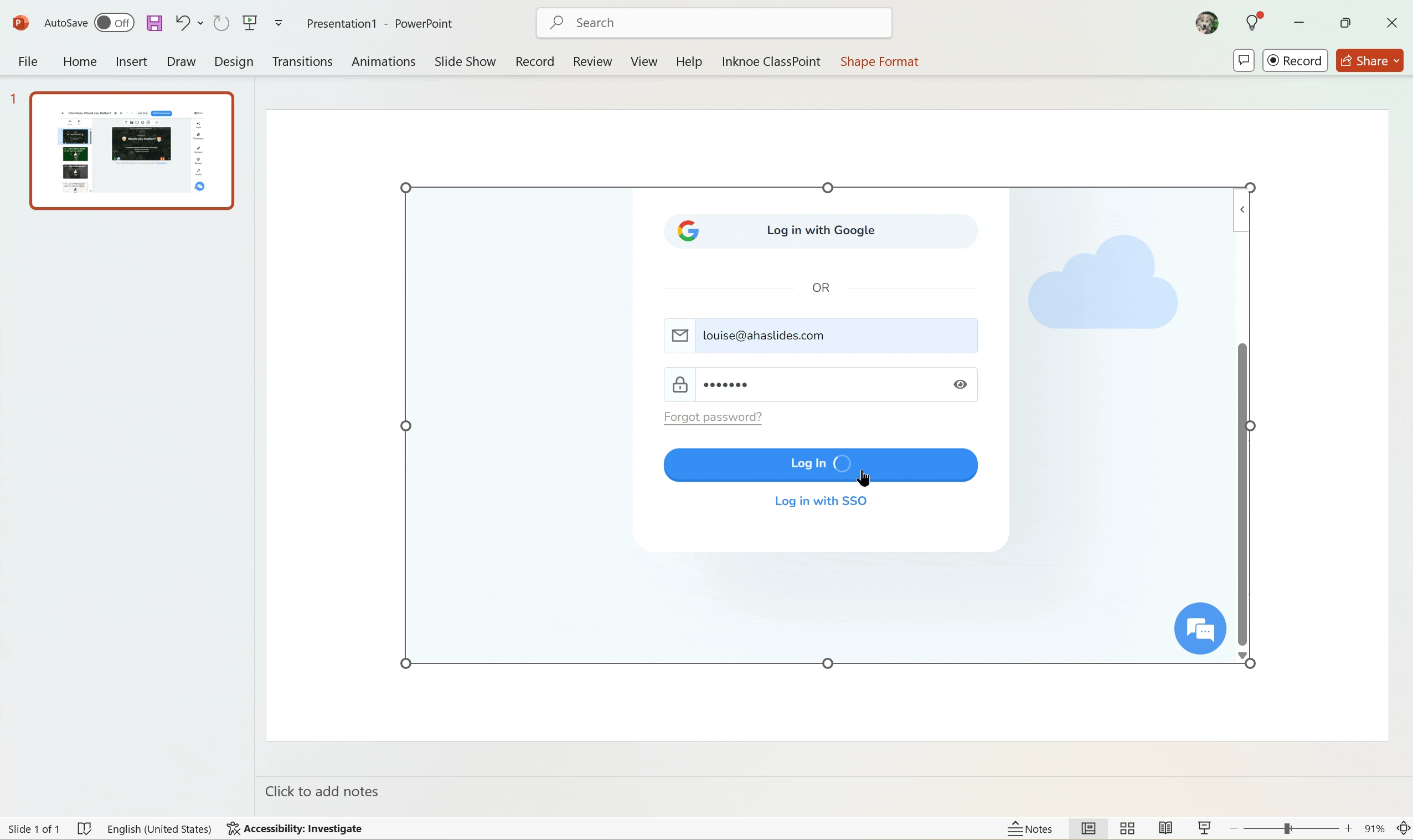Open the Design tab
The height and width of the screenshot is (840, 1413).
[x=234, y=61]
